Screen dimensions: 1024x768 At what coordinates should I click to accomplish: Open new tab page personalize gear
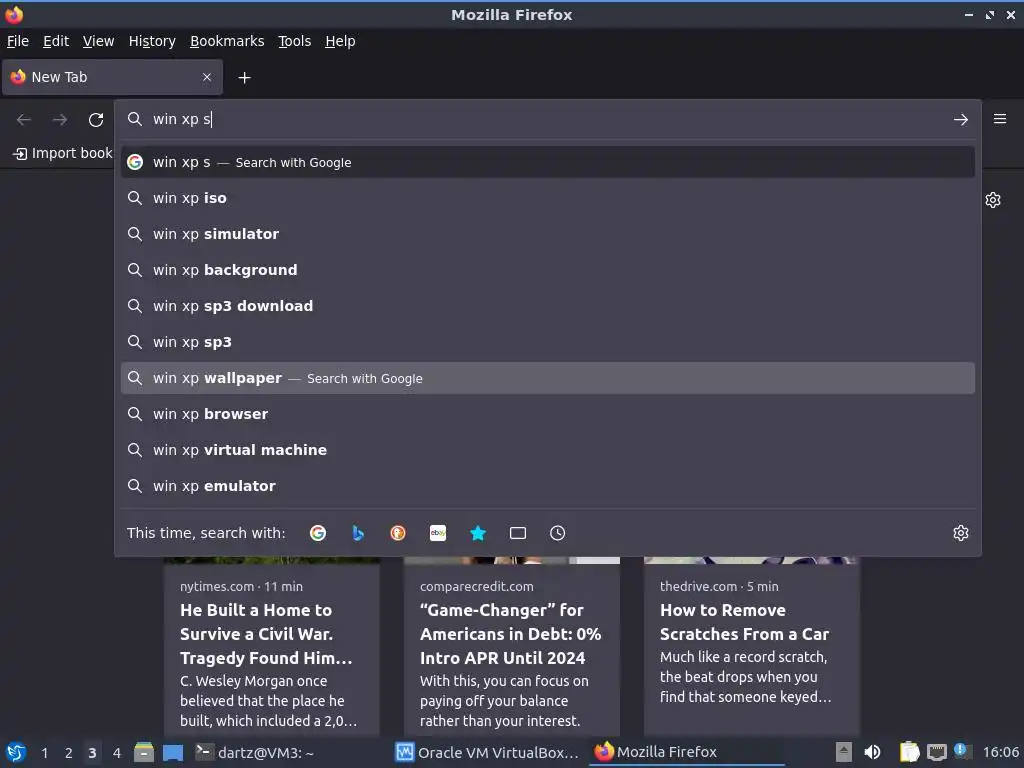(993, 200)
